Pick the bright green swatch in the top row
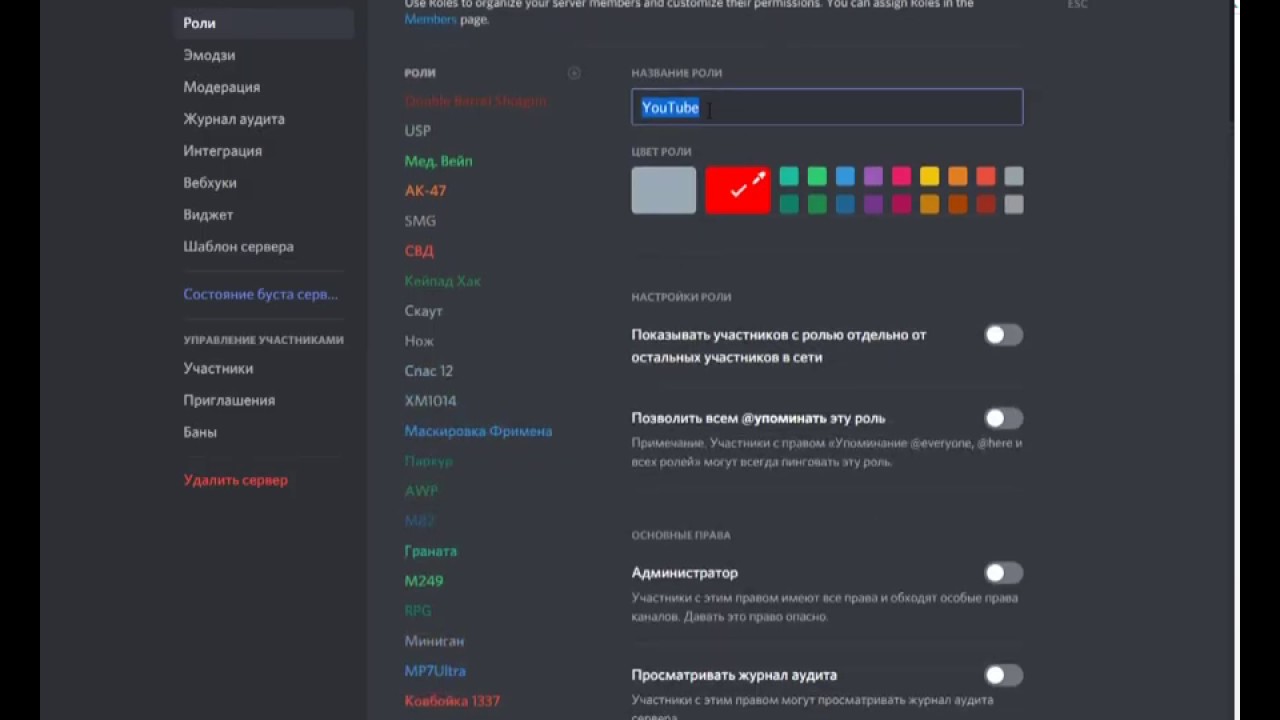The image size is (1280, 720). click(817, 176)
